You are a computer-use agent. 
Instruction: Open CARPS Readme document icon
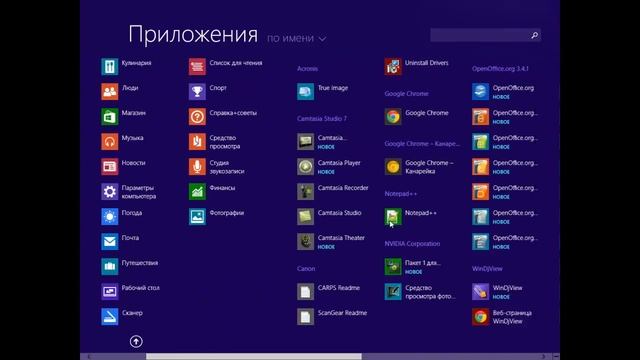click(x=305, y=291)
